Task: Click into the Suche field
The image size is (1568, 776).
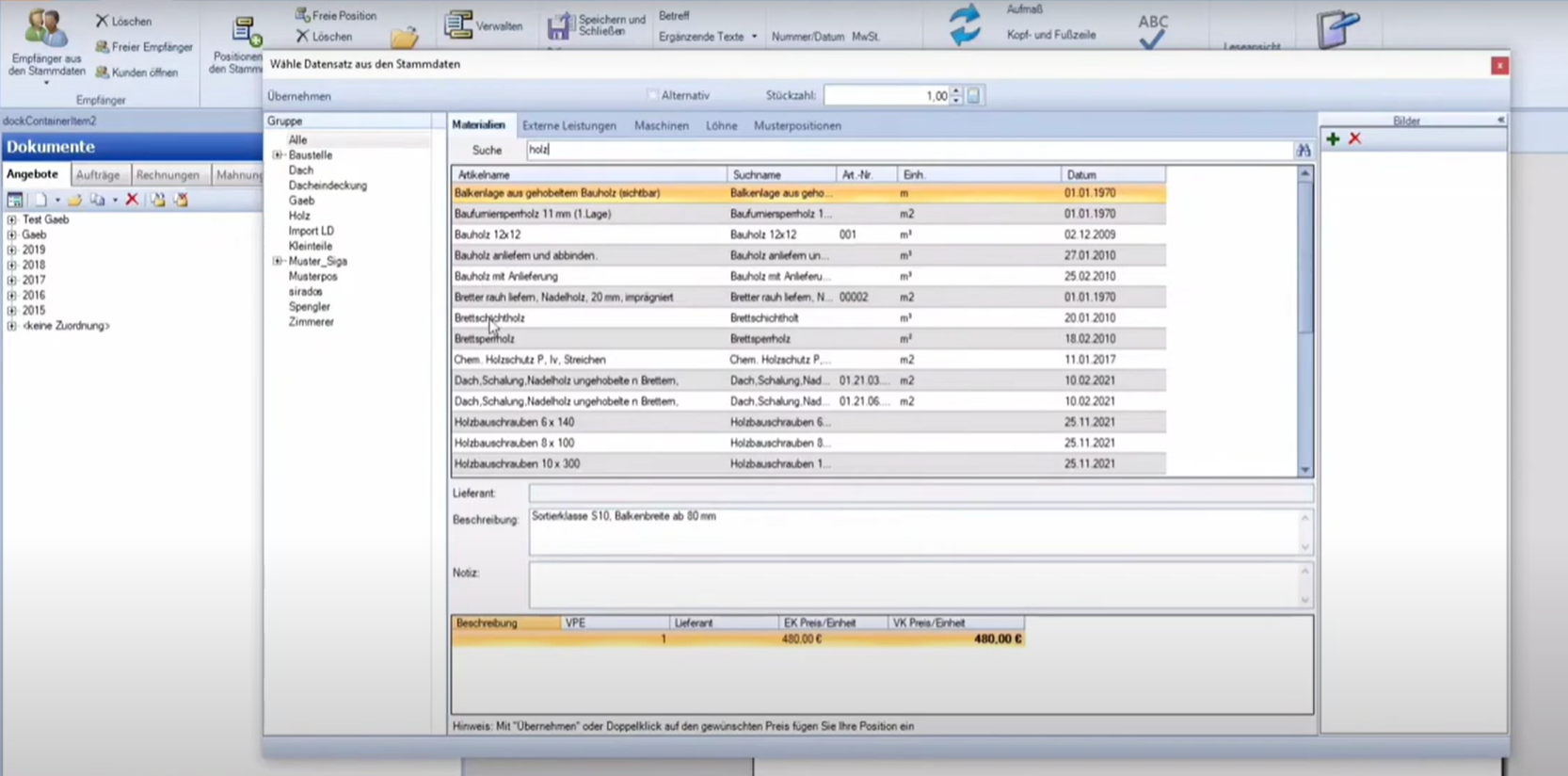Action: (909, 150)
